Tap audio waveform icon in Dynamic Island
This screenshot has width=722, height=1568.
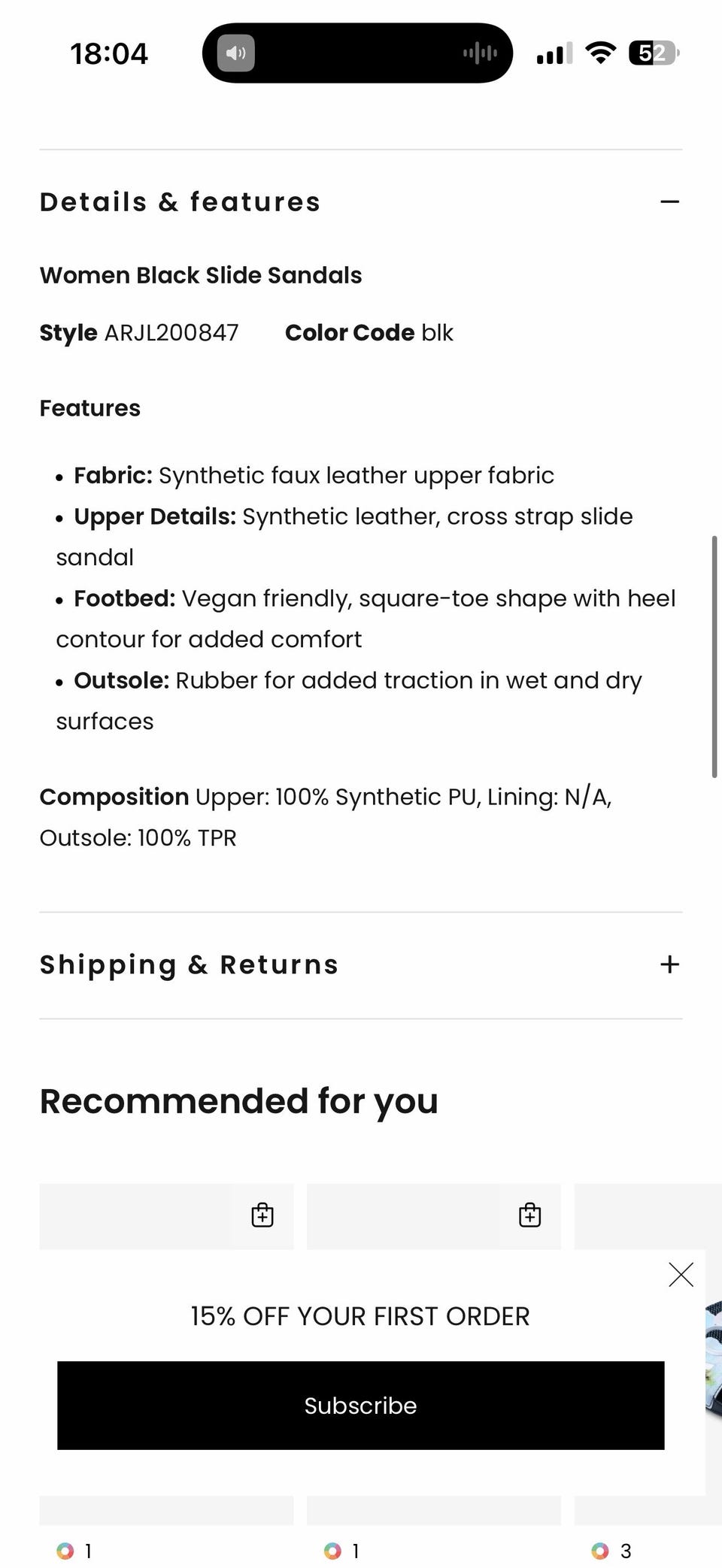480,53
